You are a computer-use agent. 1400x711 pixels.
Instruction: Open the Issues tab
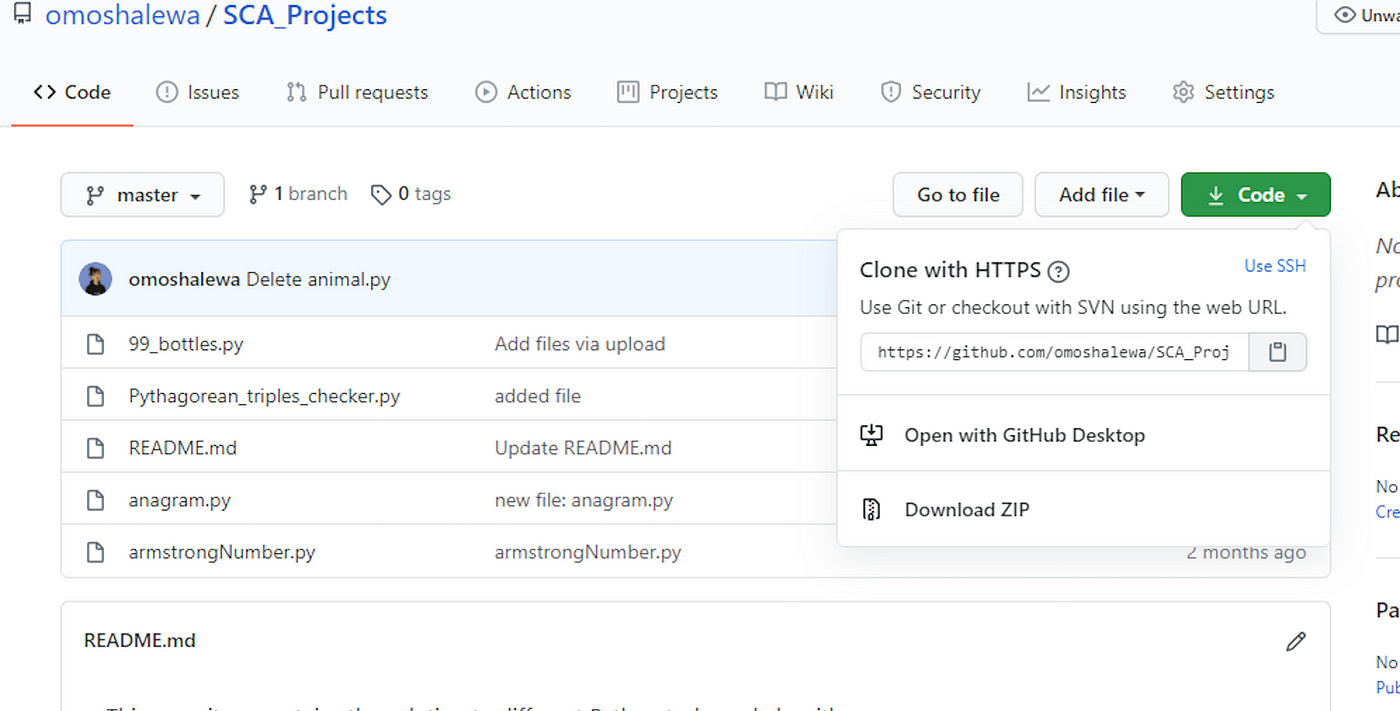click(198, 92)
